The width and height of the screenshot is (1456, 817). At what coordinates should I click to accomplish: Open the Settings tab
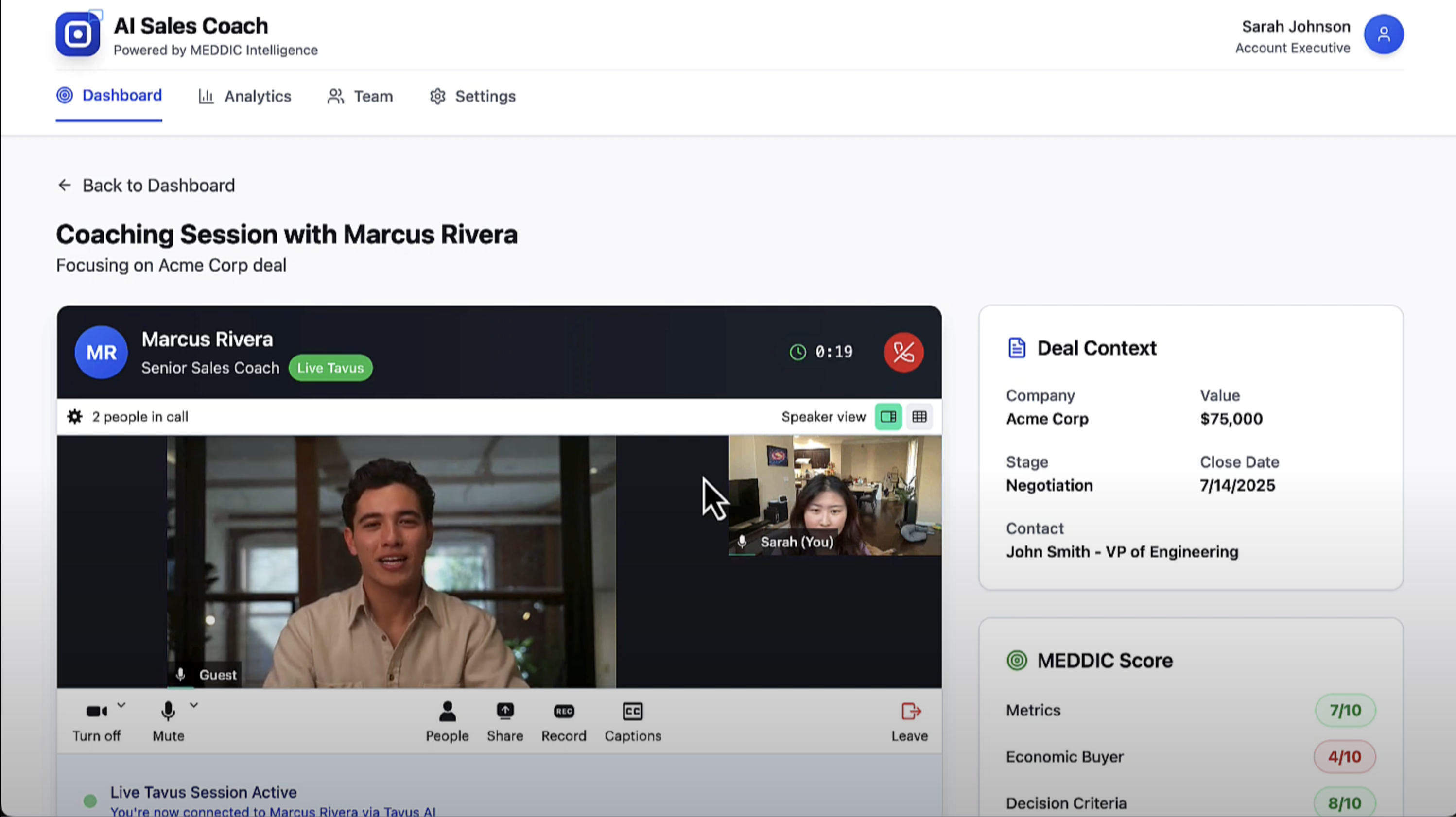click(472, 97)
